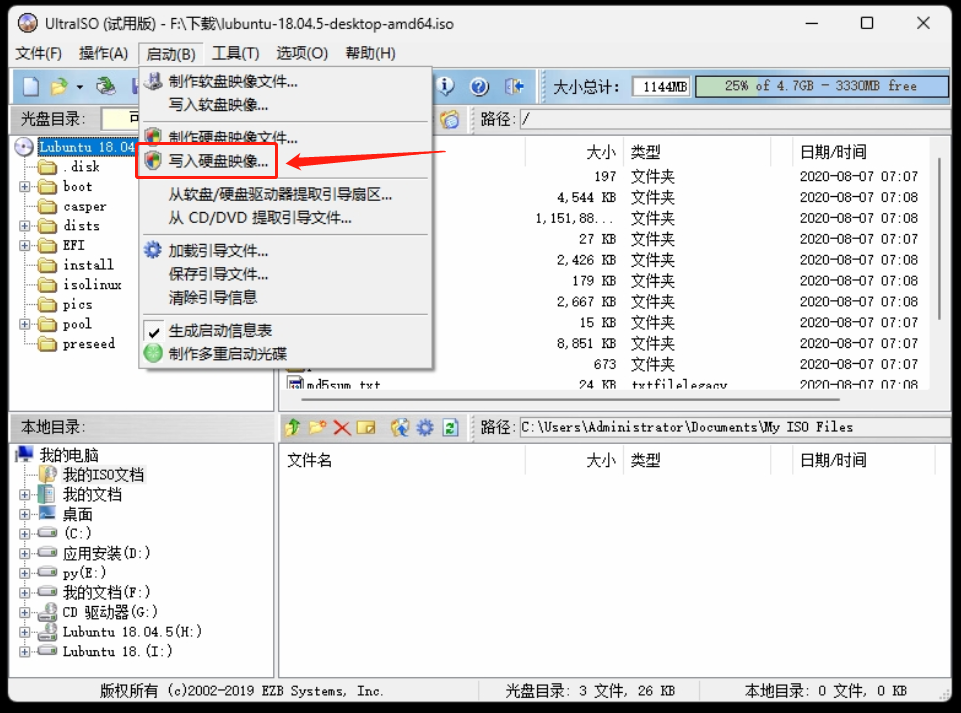Click the CD 驱动器(G:) drive icon
961x713 pixels.
pos(47,612)
